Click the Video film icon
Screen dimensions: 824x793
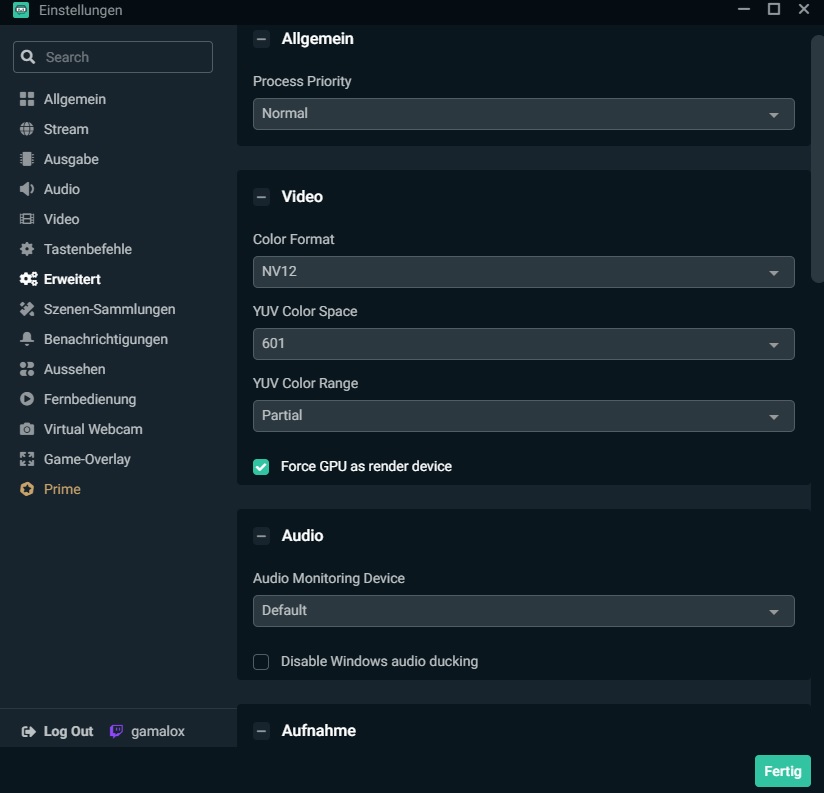tap(27, 219)
